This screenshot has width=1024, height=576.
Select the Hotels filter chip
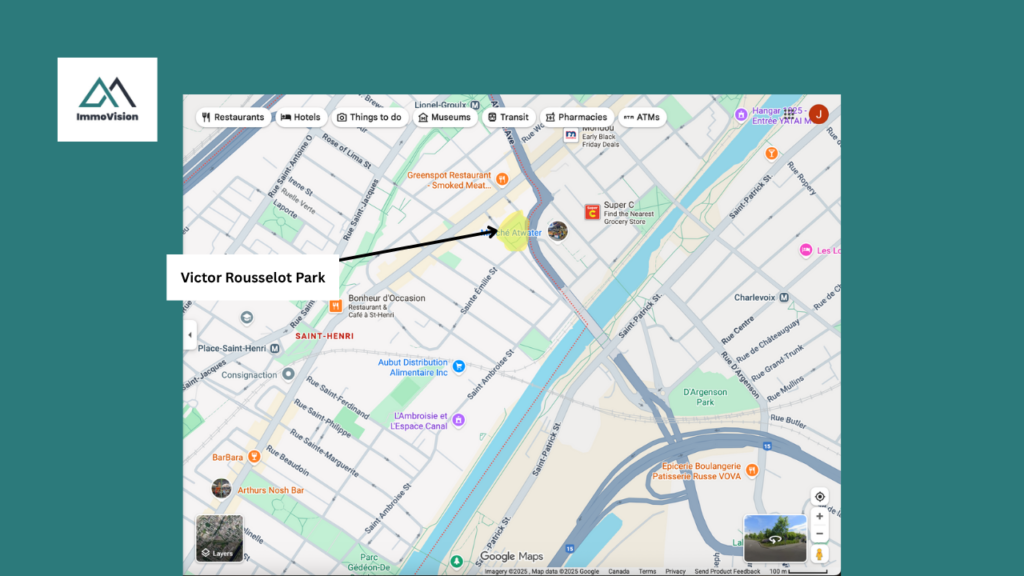[x=300, y=117]
